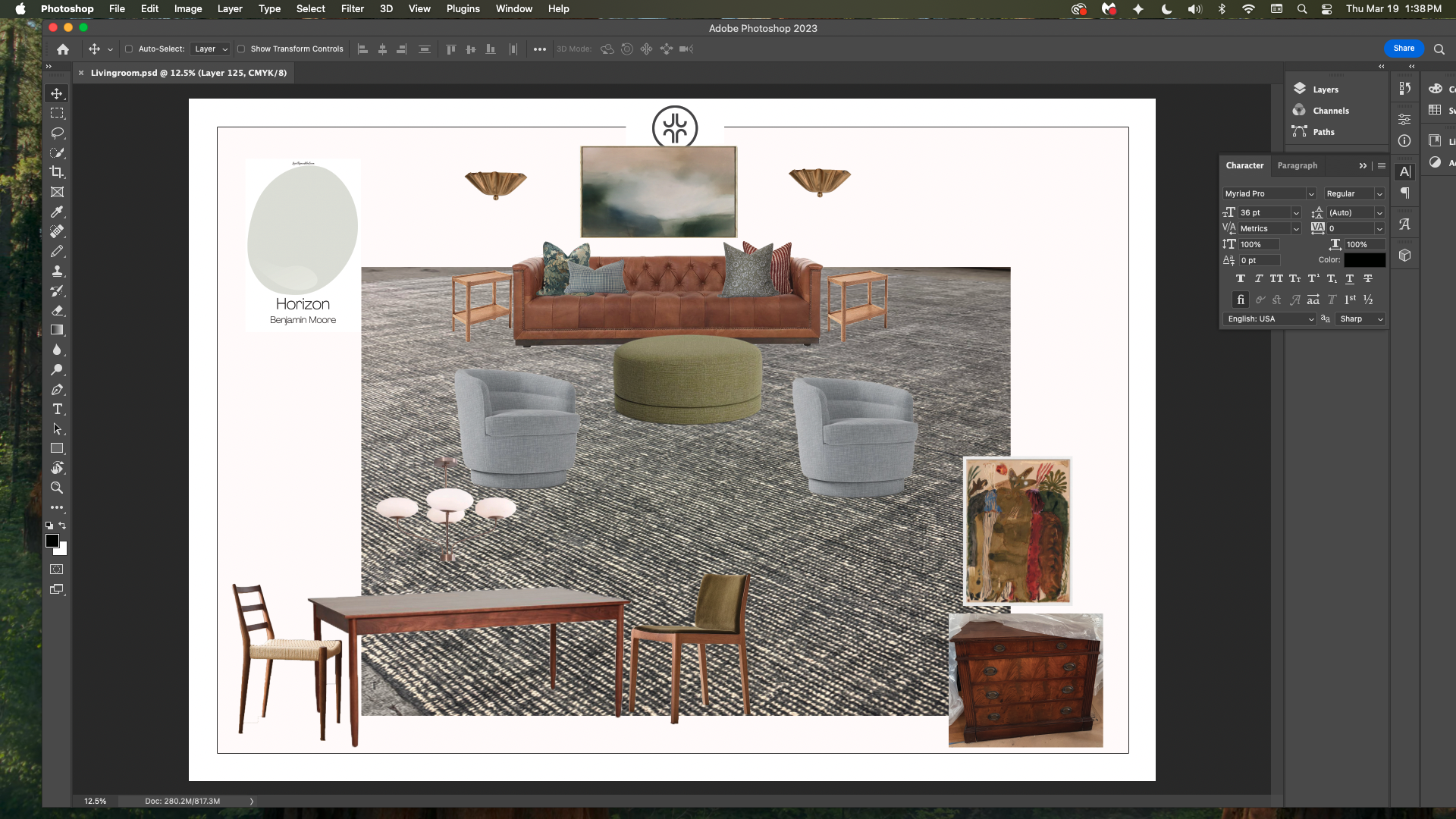Click the Share button
This screenshot has height=819, width=1456.
pyautogui.click(x=1404, y=49)
